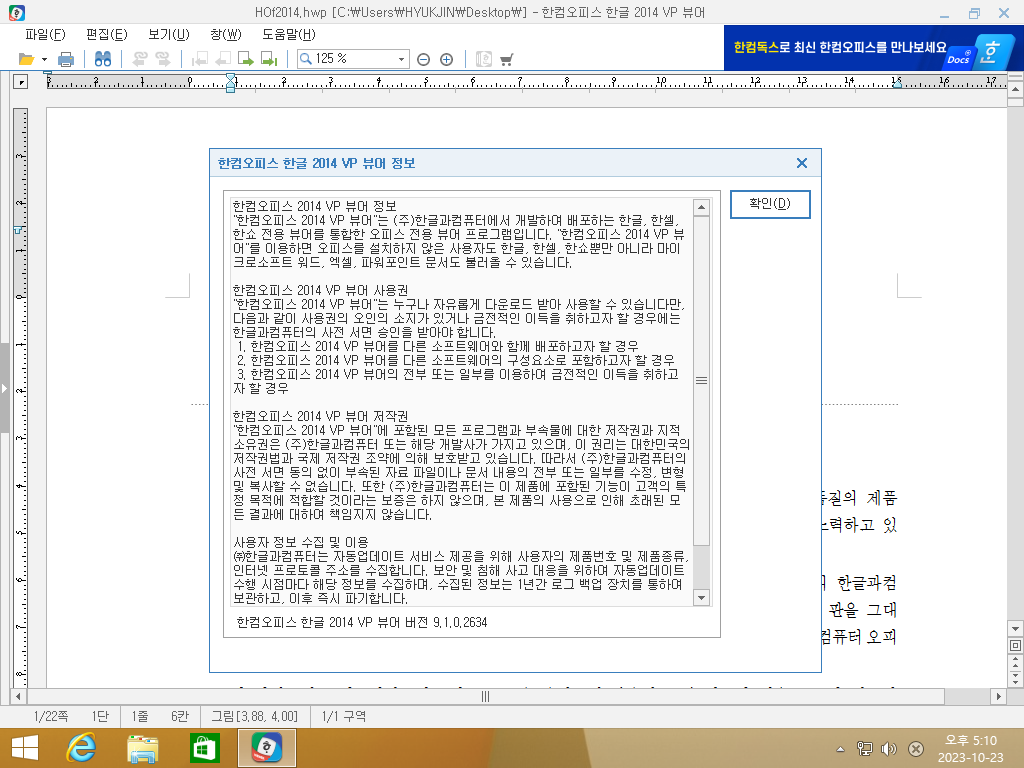Click the network tray icon

(865, 749)
